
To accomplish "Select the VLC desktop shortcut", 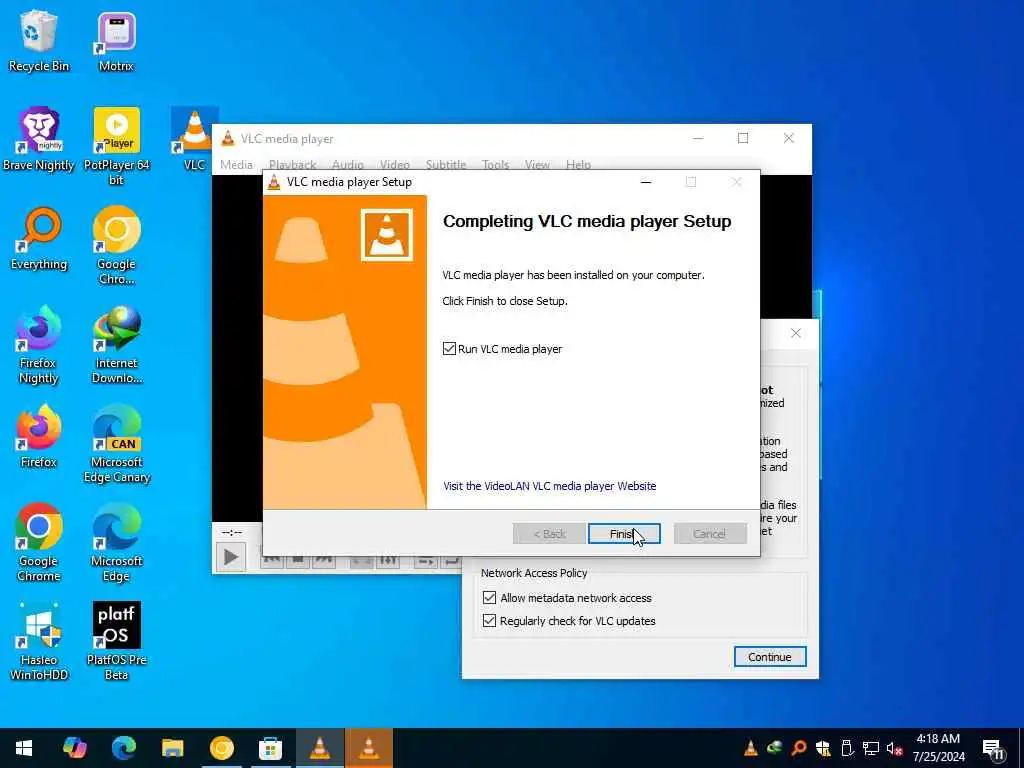I will (x=194, y=139).
